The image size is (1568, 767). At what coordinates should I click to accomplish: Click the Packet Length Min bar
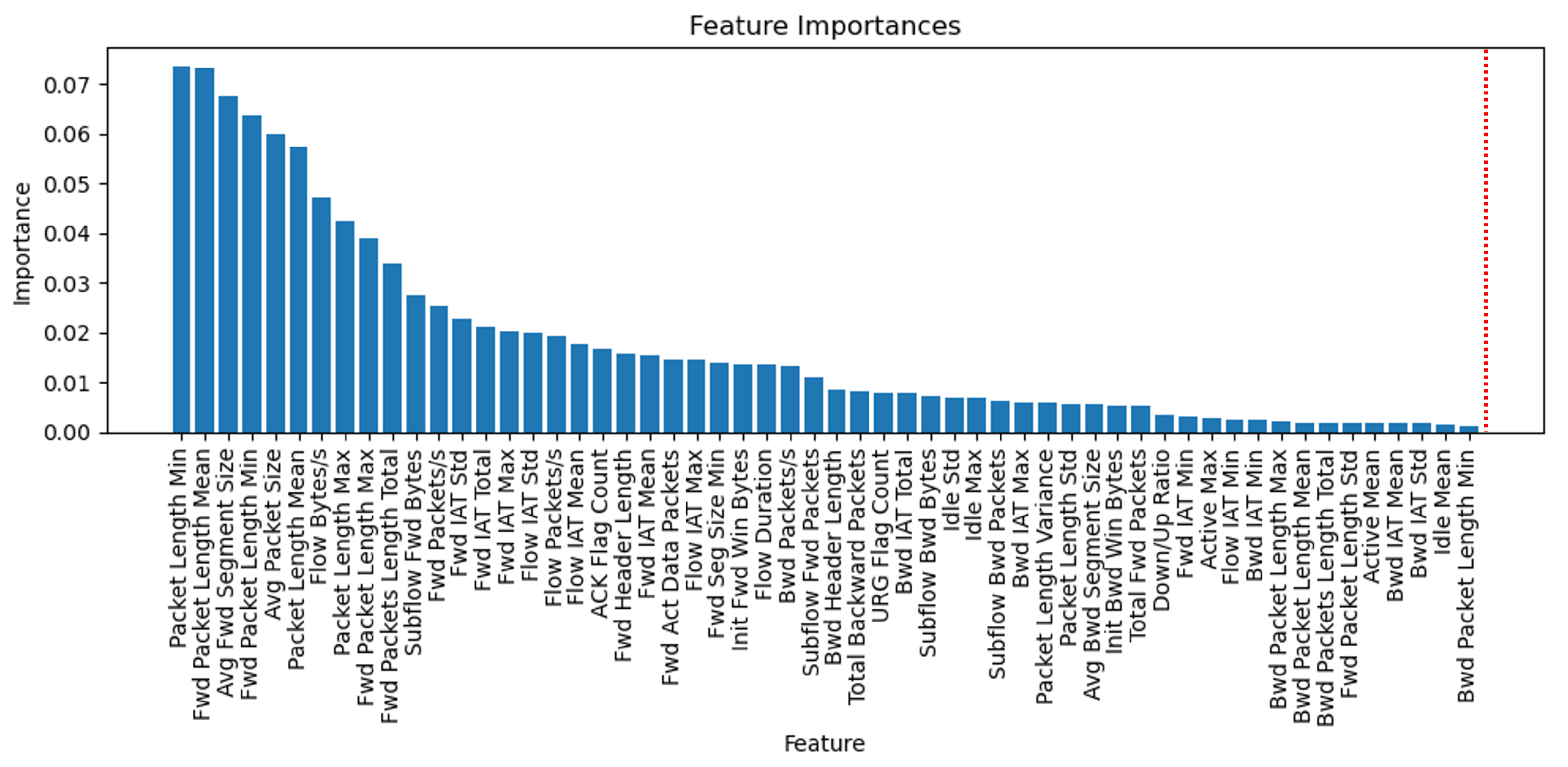pos(181,249)
